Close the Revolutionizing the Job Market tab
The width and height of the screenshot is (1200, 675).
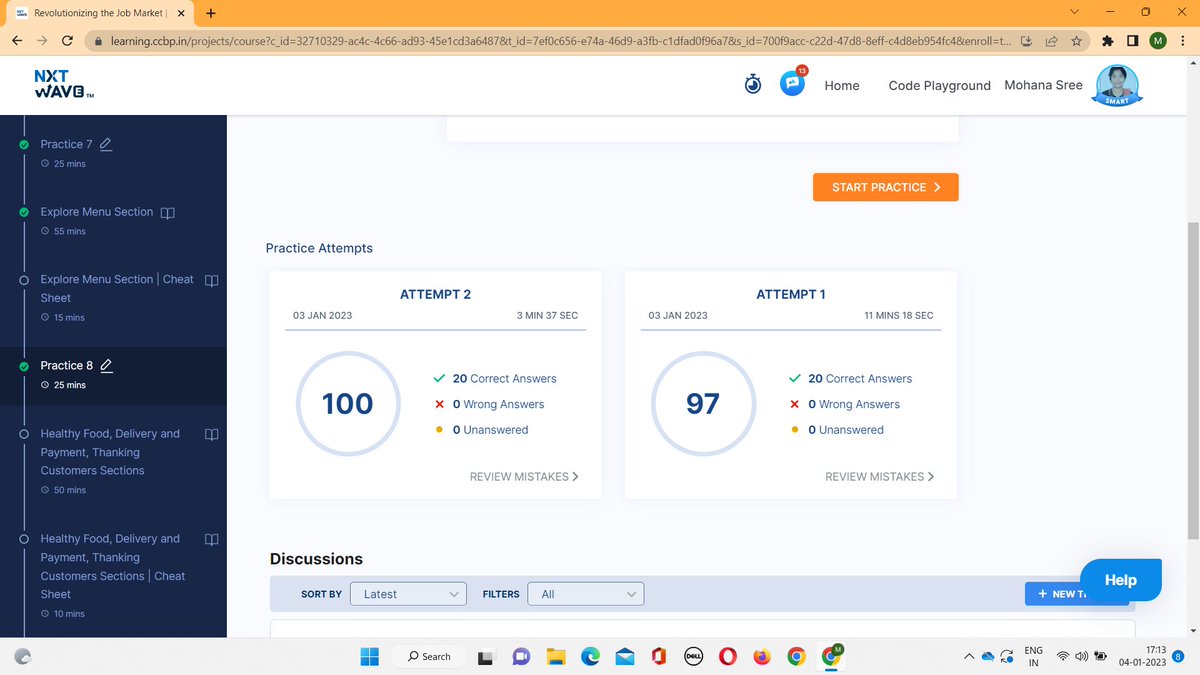(x=181, y=14)
